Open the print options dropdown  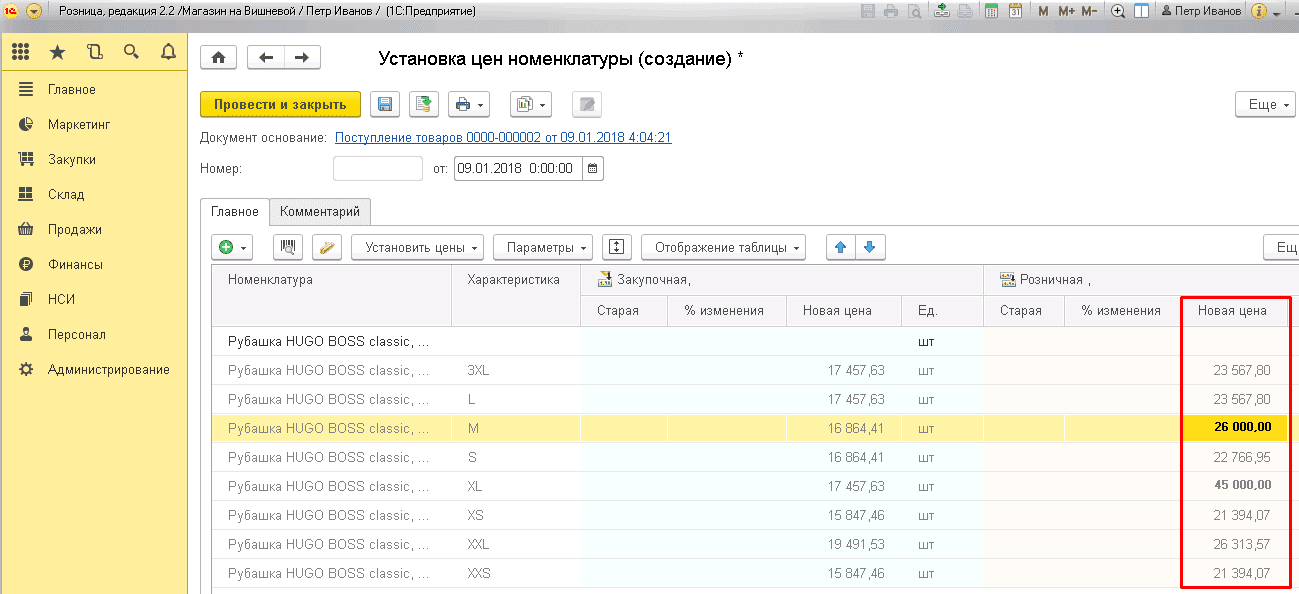pyautogui.click(x=469, y=104)
